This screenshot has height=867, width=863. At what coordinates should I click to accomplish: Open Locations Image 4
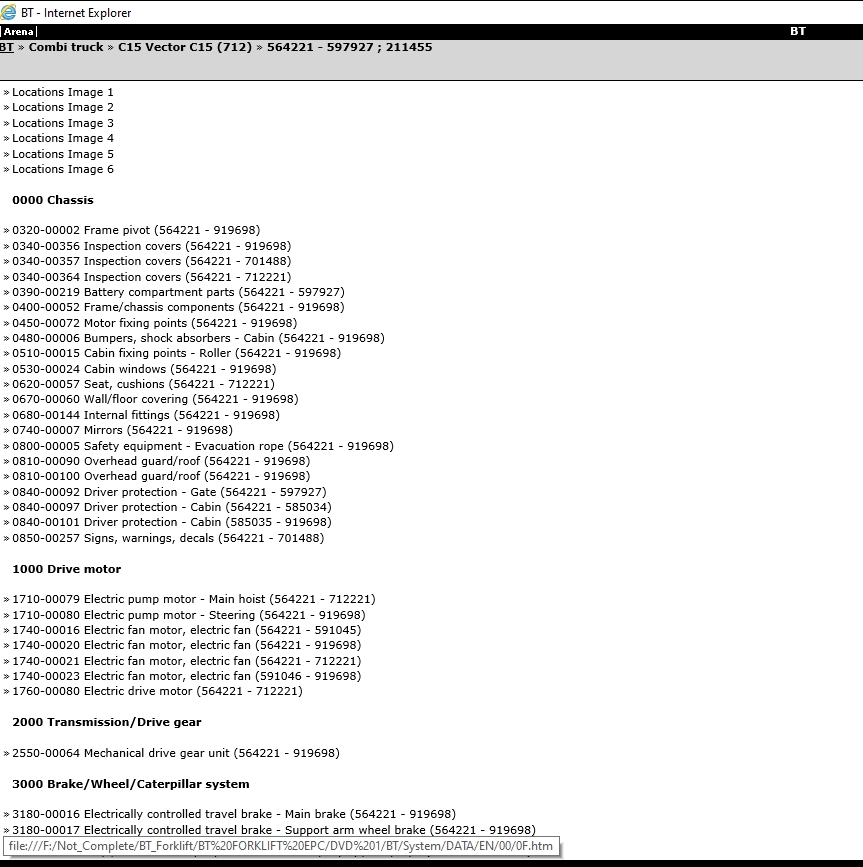[62, 138]
